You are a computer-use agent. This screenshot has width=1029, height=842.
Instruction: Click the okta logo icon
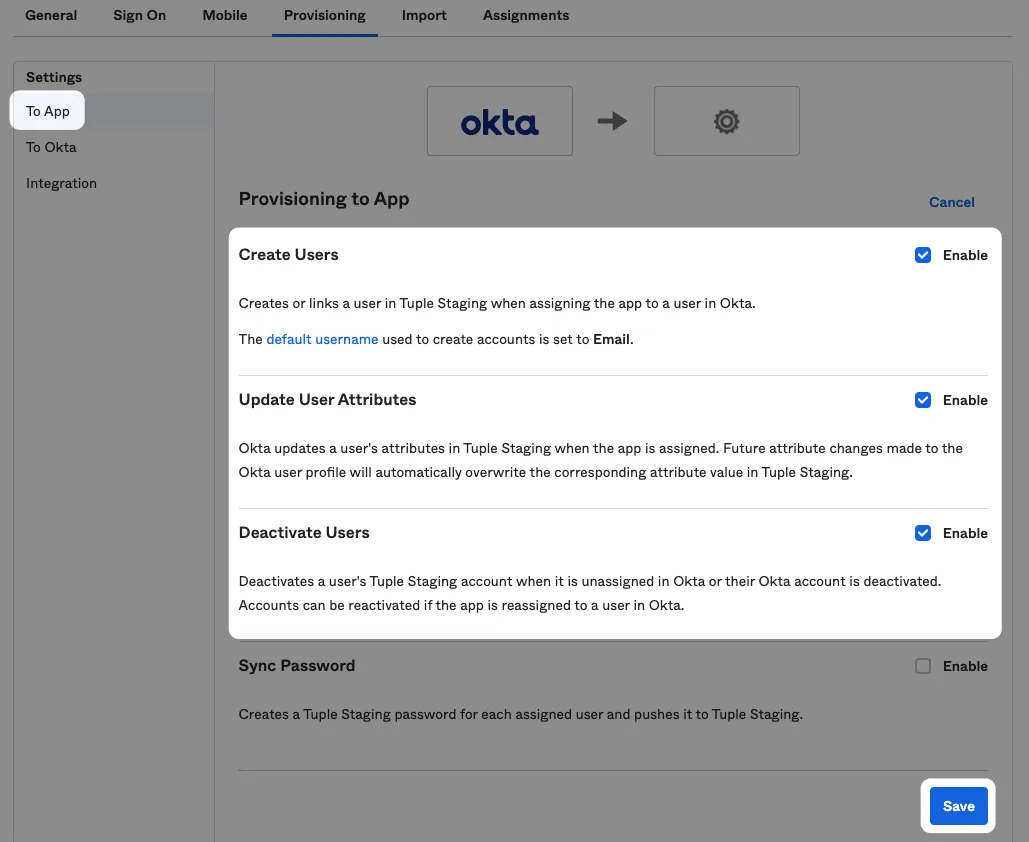(x=499, y=121)
